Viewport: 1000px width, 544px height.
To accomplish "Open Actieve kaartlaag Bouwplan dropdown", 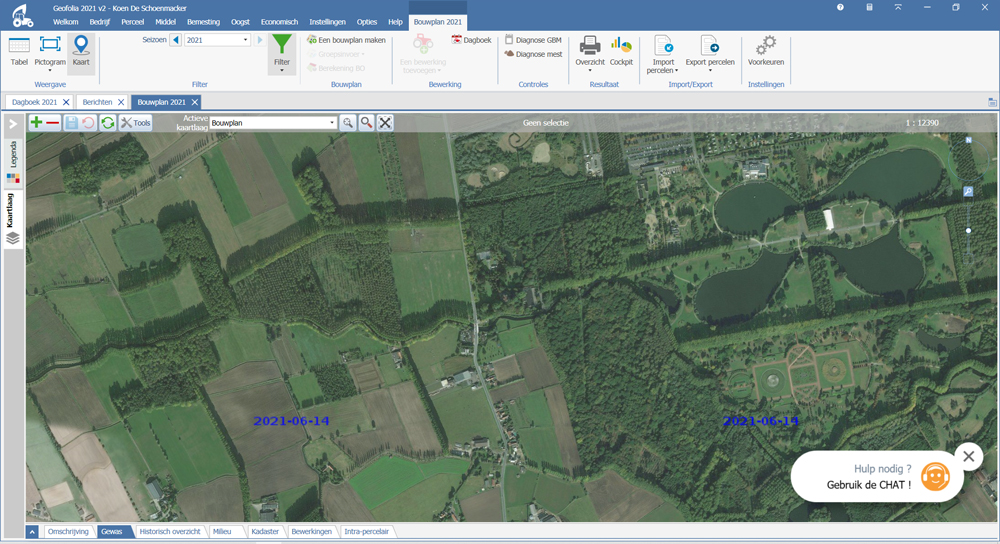I will point(273,122).
